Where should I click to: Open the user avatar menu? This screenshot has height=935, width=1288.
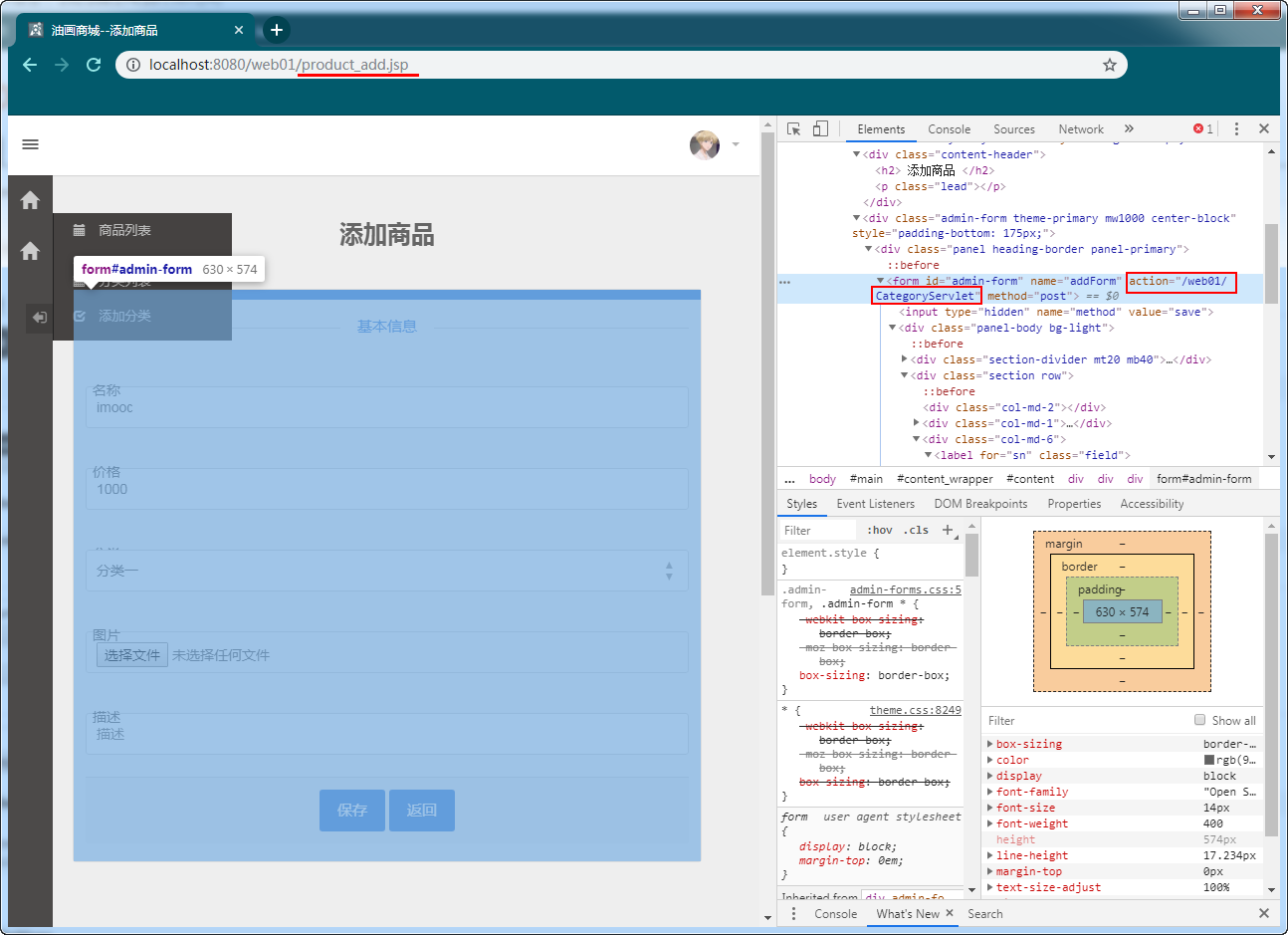(705, 144)
